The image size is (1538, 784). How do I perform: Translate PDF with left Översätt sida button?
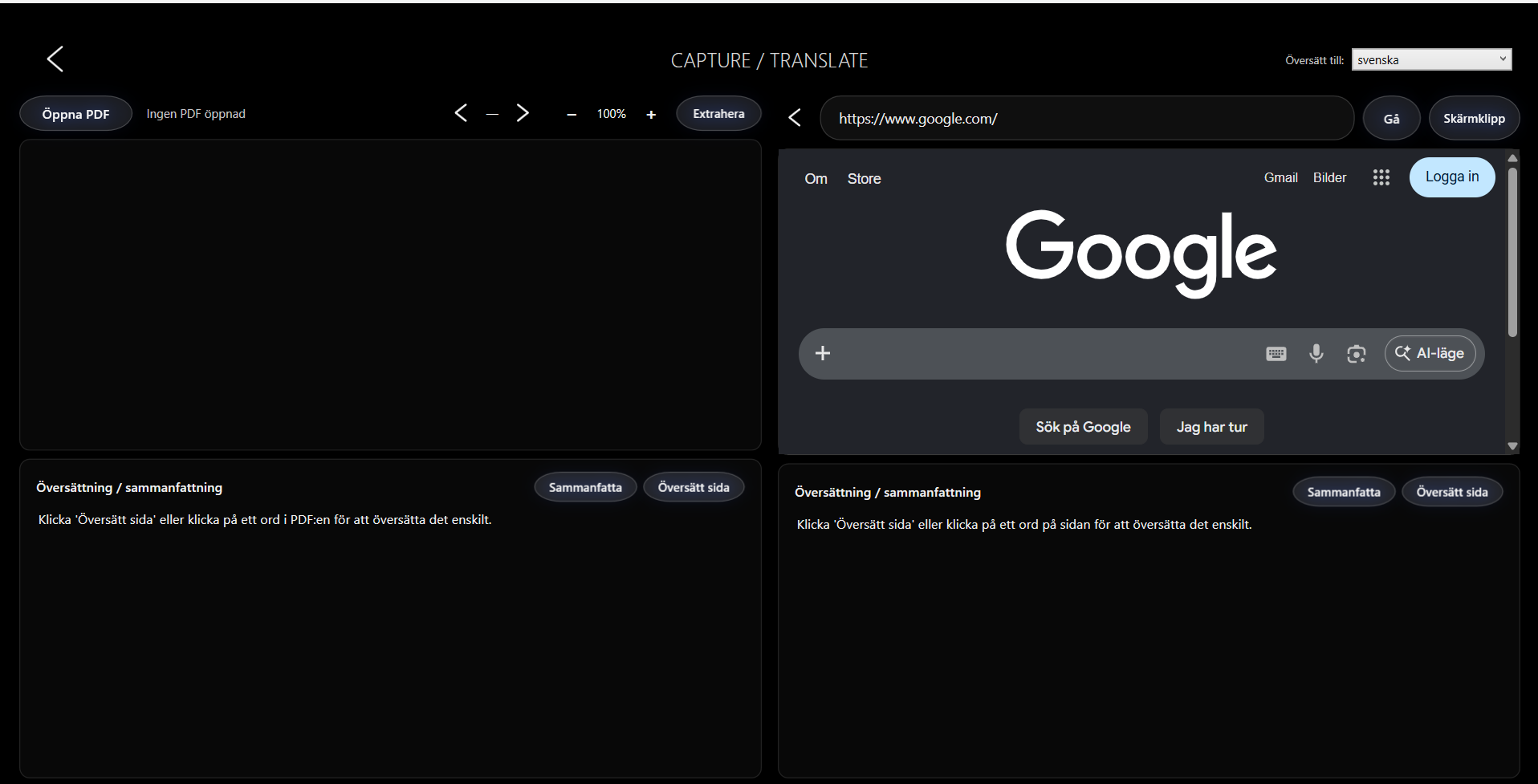point(694,487)
